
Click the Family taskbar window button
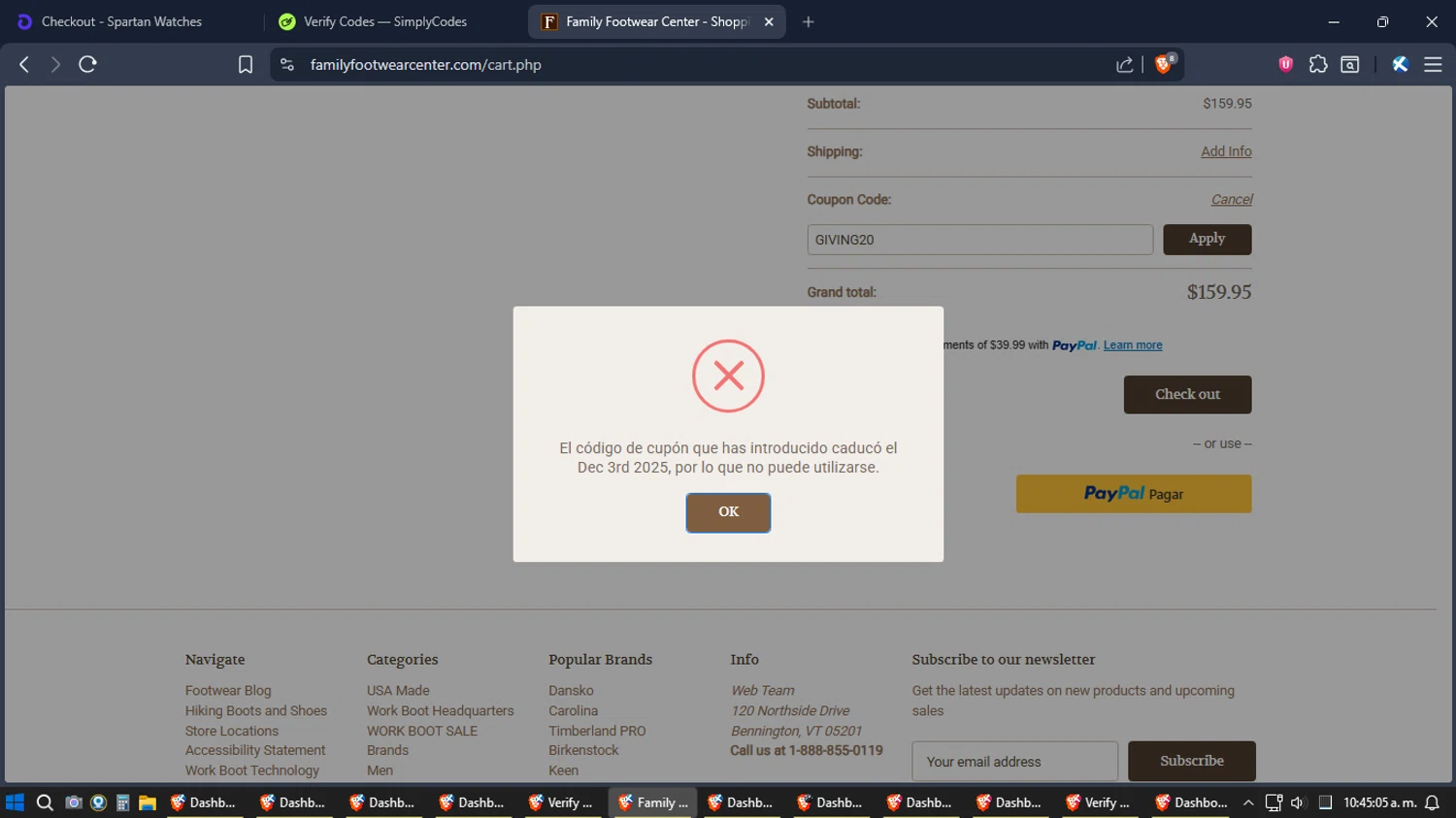point(653,802)
